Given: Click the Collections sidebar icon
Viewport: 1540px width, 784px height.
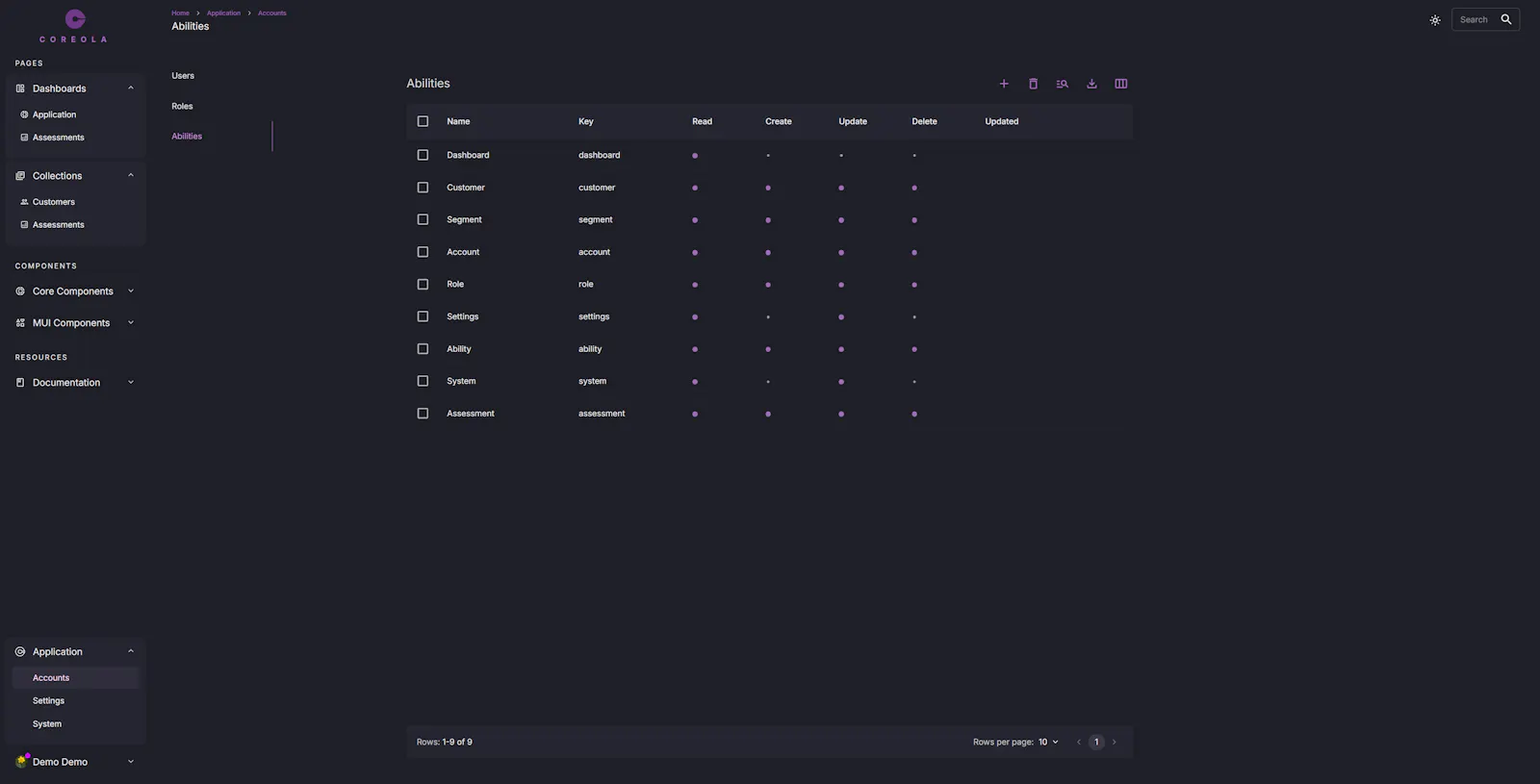Looking at the screenshot, I should click(20, 176).
